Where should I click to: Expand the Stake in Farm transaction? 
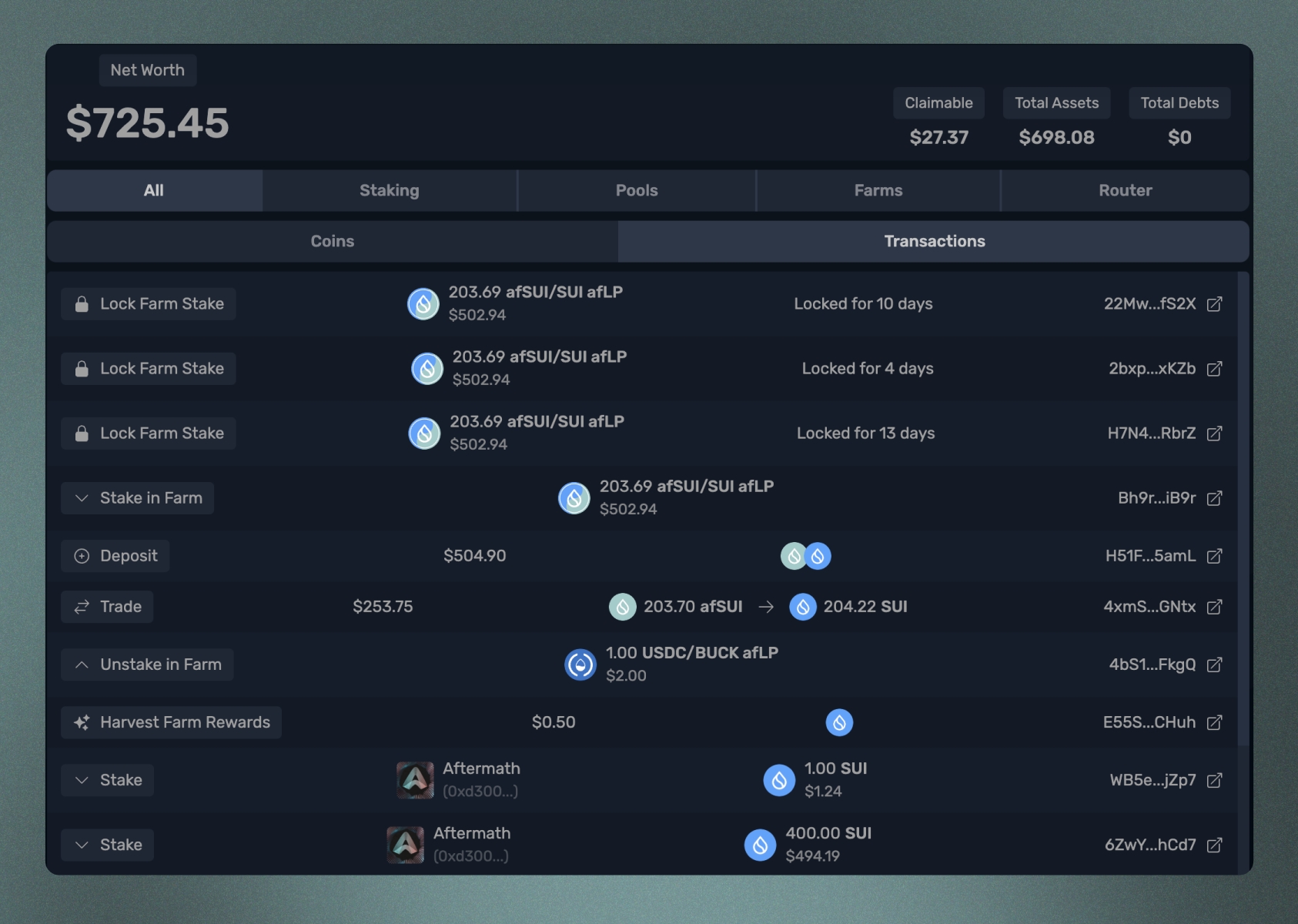point(82,498)
